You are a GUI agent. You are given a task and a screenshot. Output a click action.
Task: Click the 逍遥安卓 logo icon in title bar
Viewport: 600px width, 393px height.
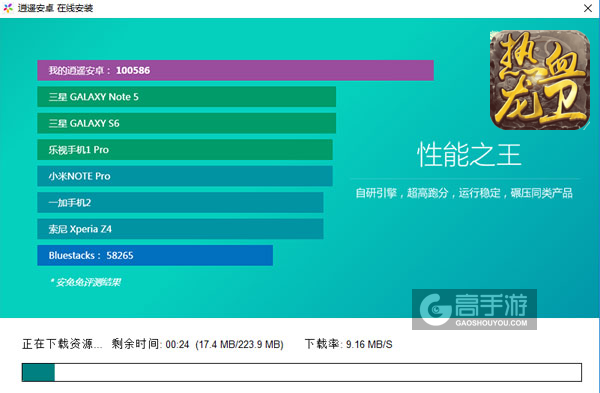point(8,8)
